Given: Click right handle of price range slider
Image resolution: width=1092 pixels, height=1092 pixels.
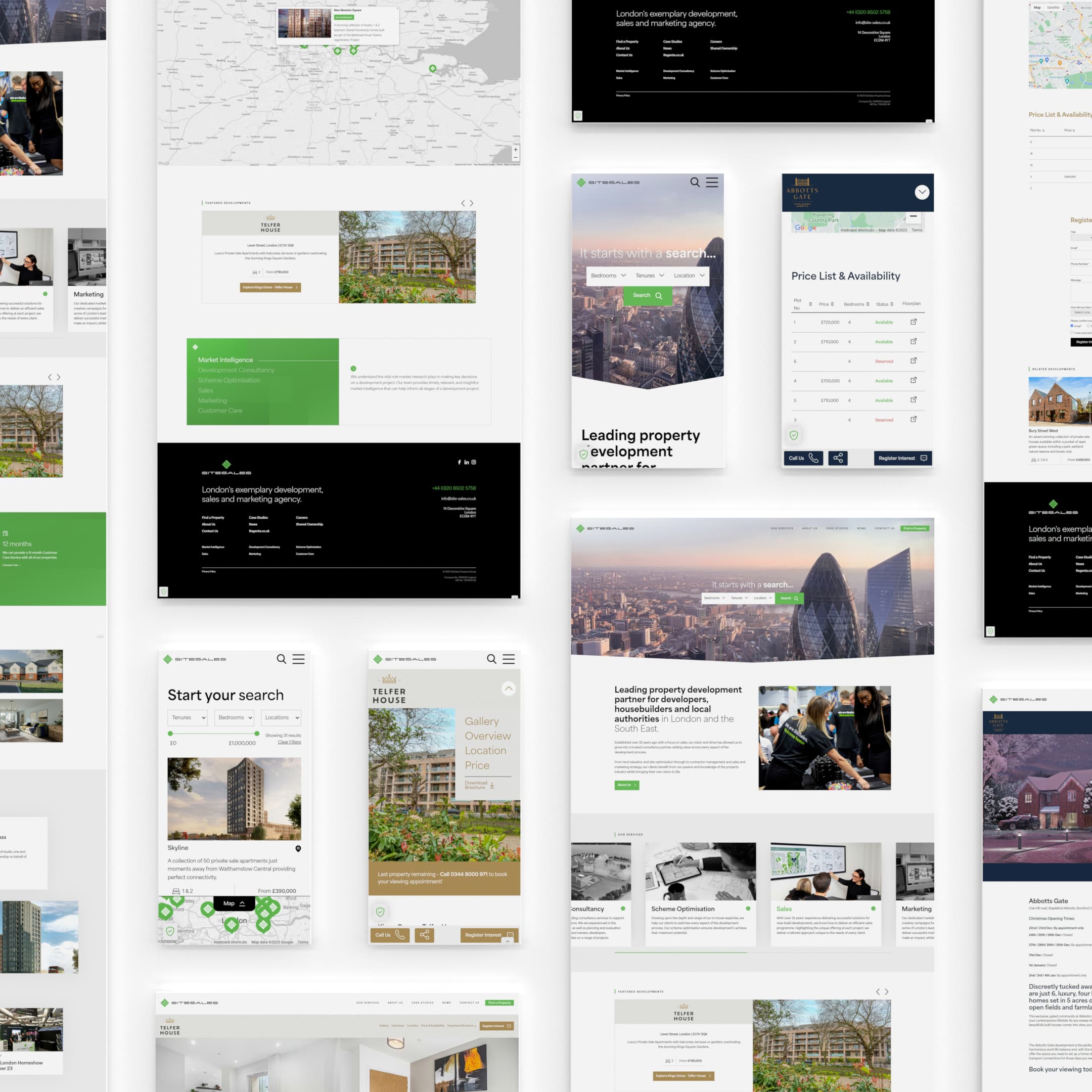Looking at the screenshot, I should [257, 734].
